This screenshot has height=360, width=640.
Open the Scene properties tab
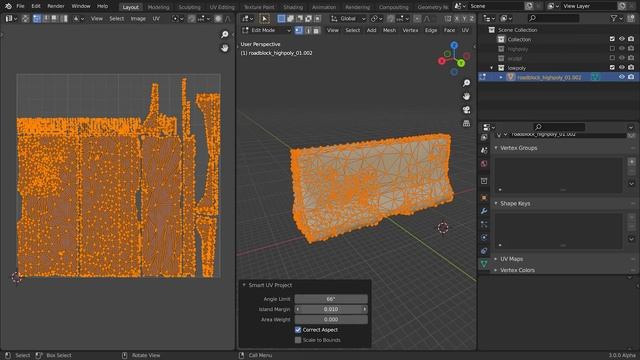pyautogui.click(x=484, y=151)
